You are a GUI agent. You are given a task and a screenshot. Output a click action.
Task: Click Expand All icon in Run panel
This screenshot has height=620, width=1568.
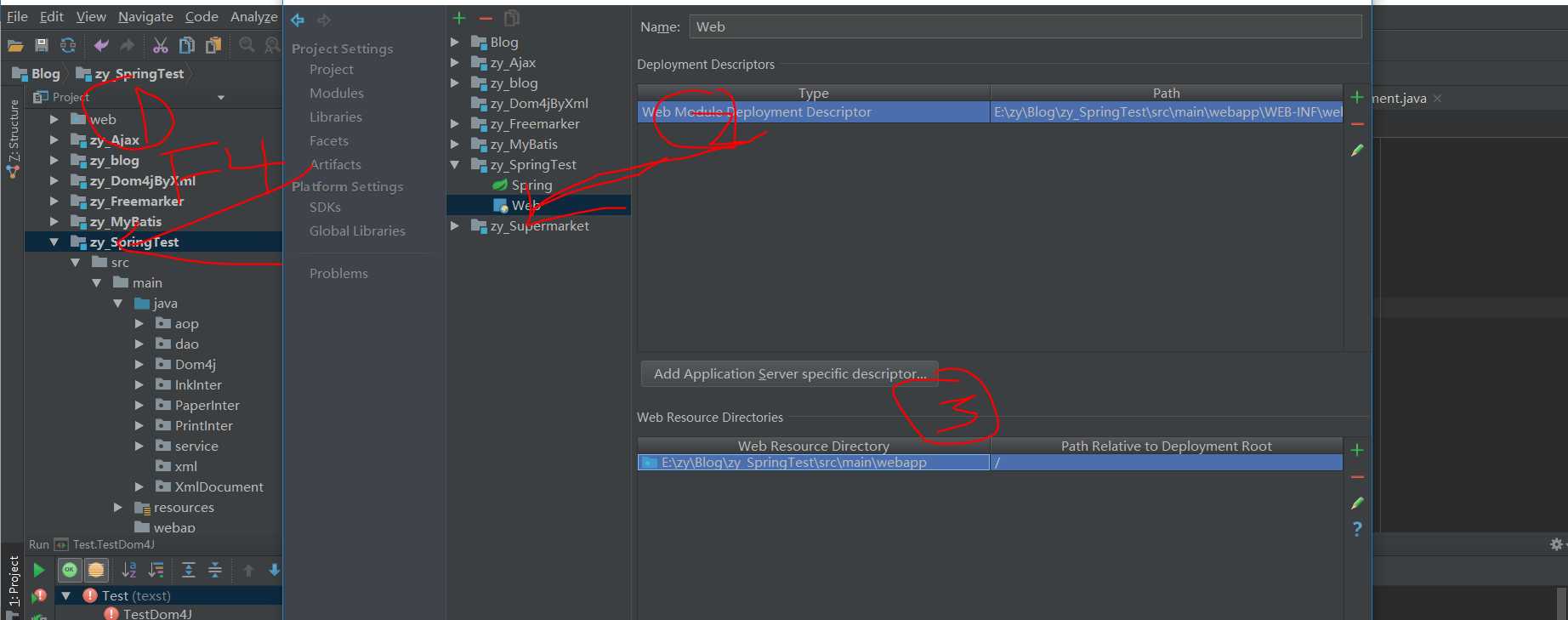(189, 570)
